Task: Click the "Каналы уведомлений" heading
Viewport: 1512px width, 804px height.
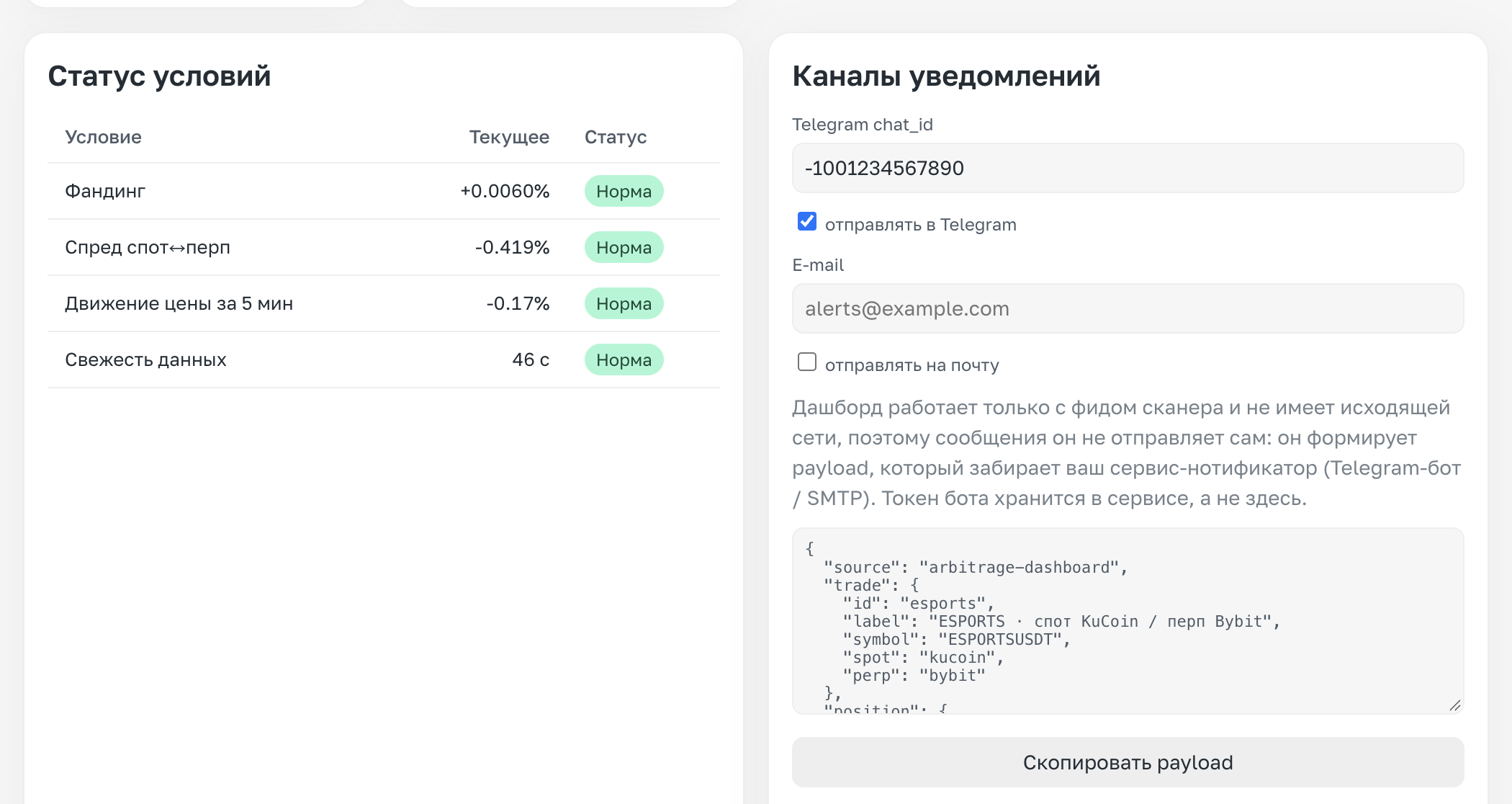Action: coord(946,76)
